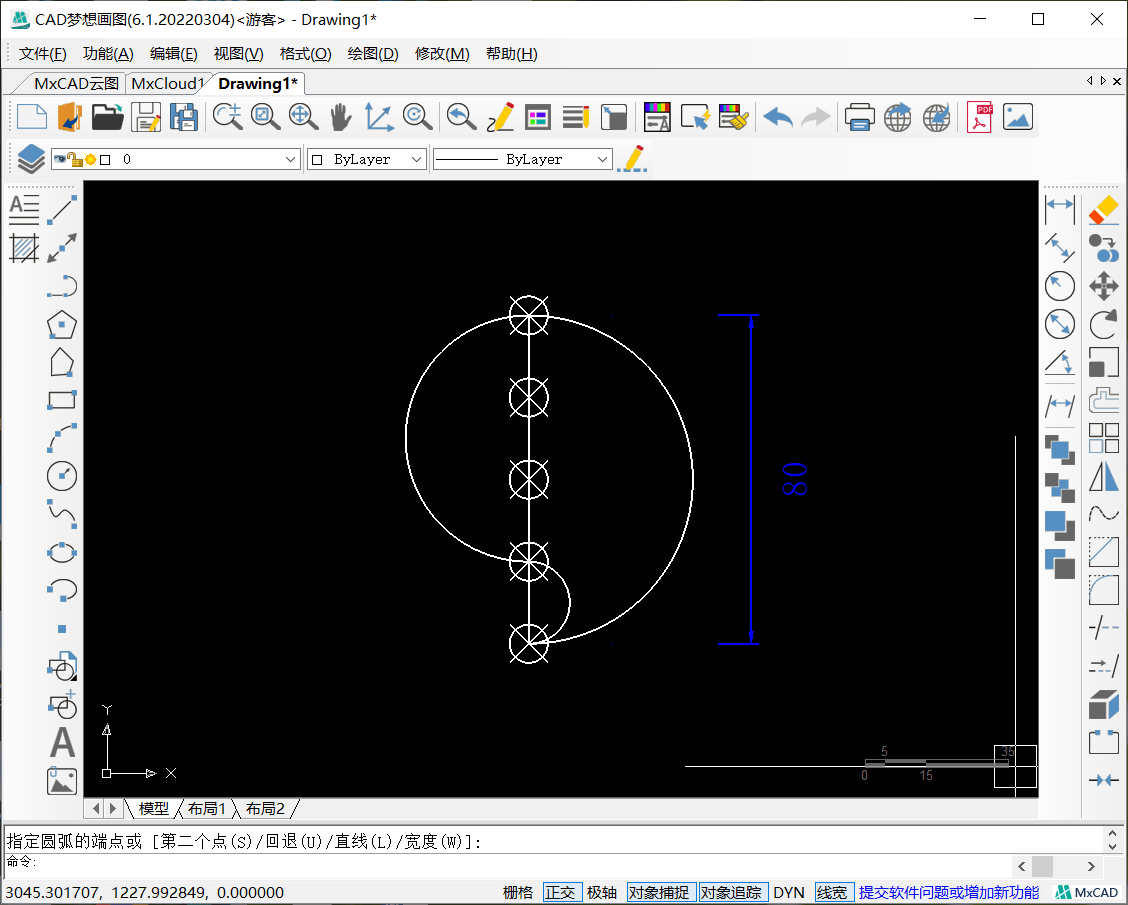1128x905 pixels.
Task: Select the Rectangle tool
Action: point(62,400)
